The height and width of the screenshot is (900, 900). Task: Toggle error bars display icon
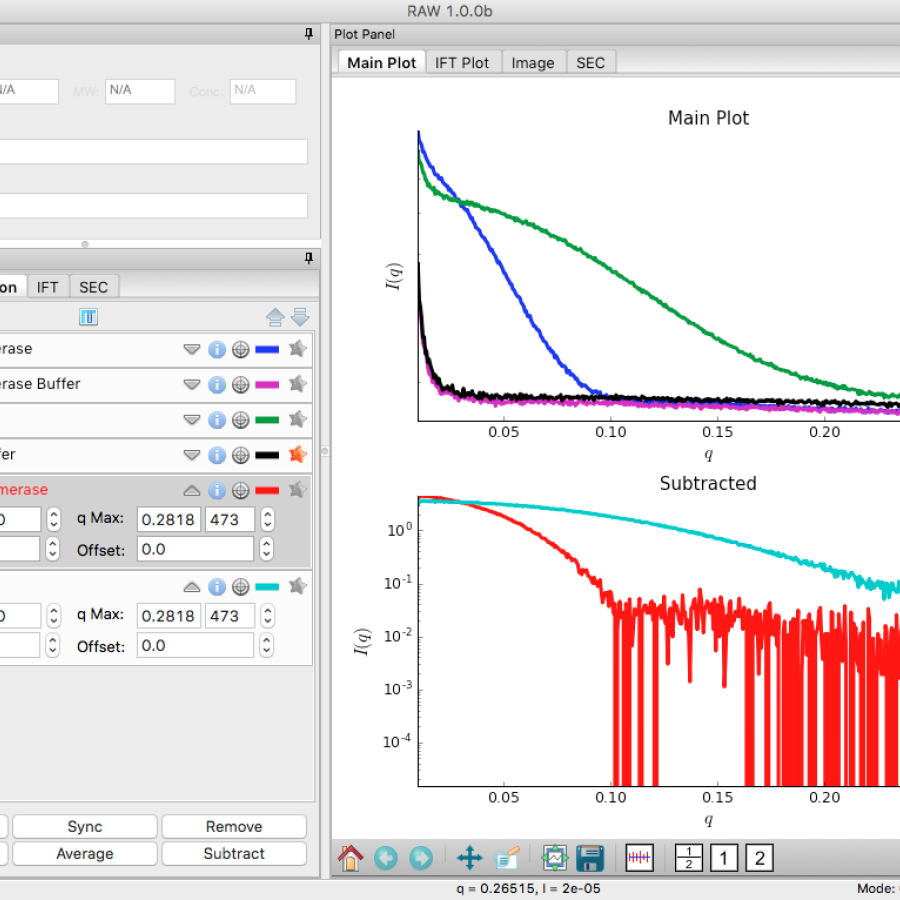point(639,859)
